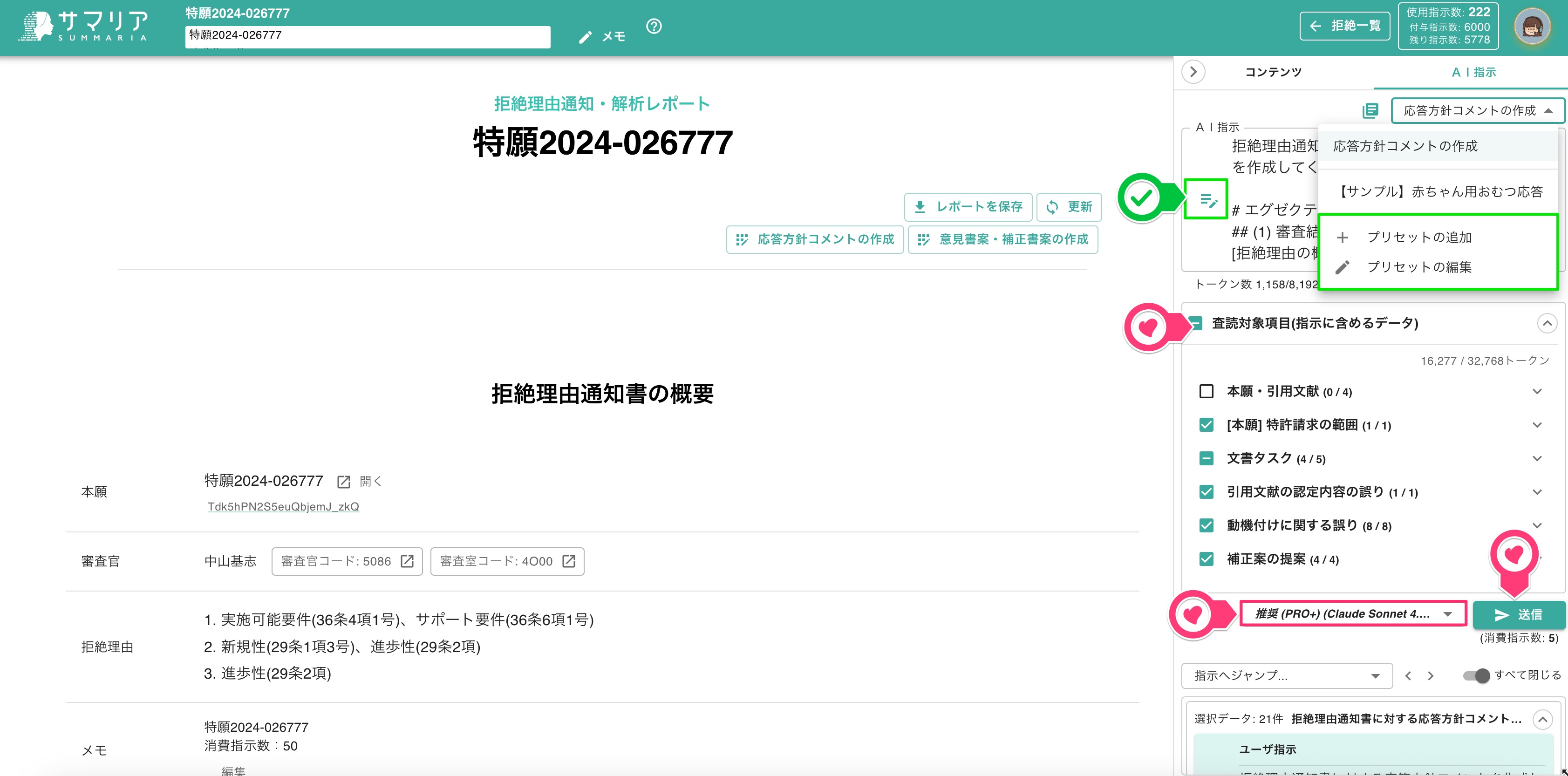
Task: Switch to the AI指示 tab
Action: (x=1473, y=72)
